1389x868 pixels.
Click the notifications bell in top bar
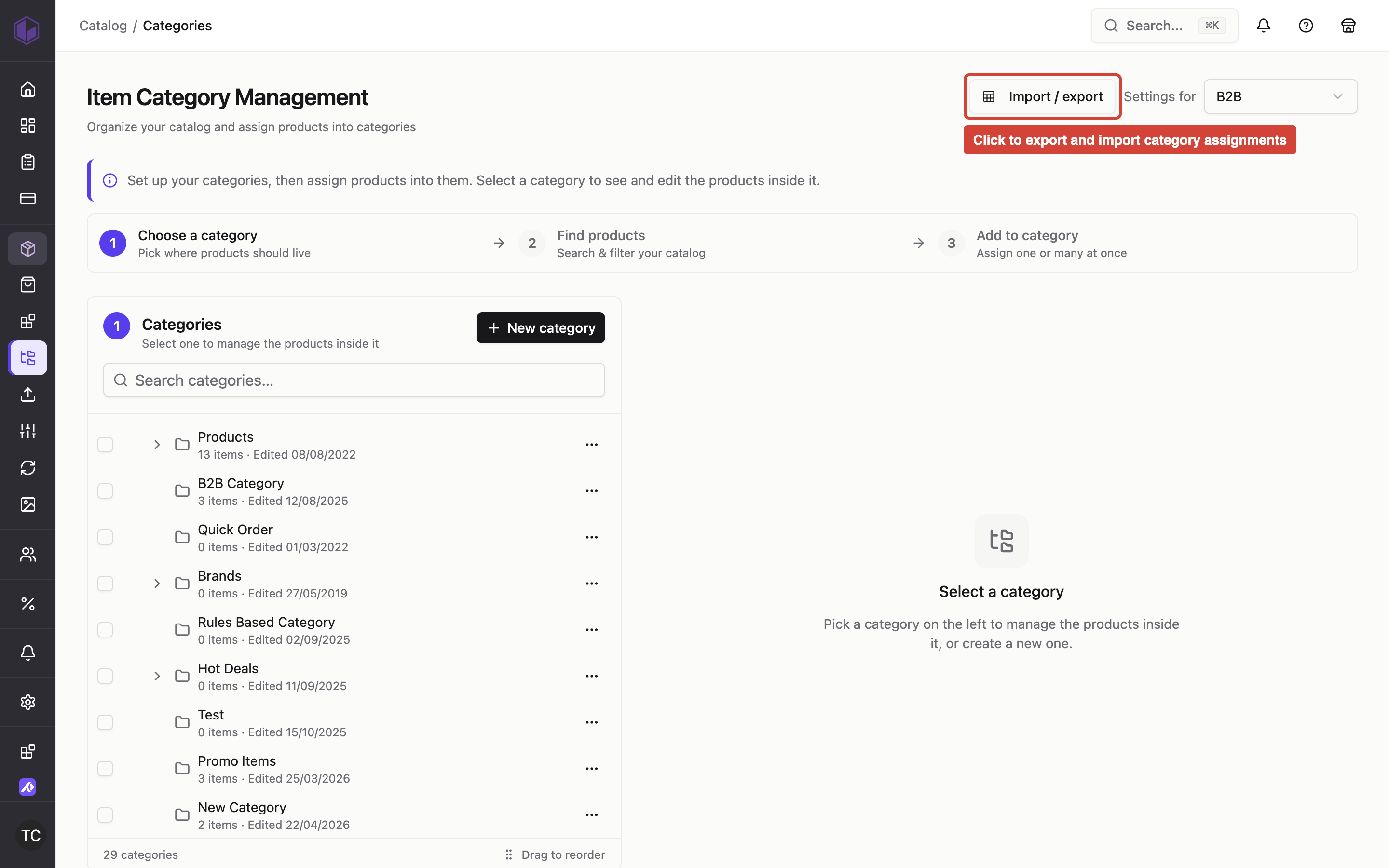tap(1263, 25)
